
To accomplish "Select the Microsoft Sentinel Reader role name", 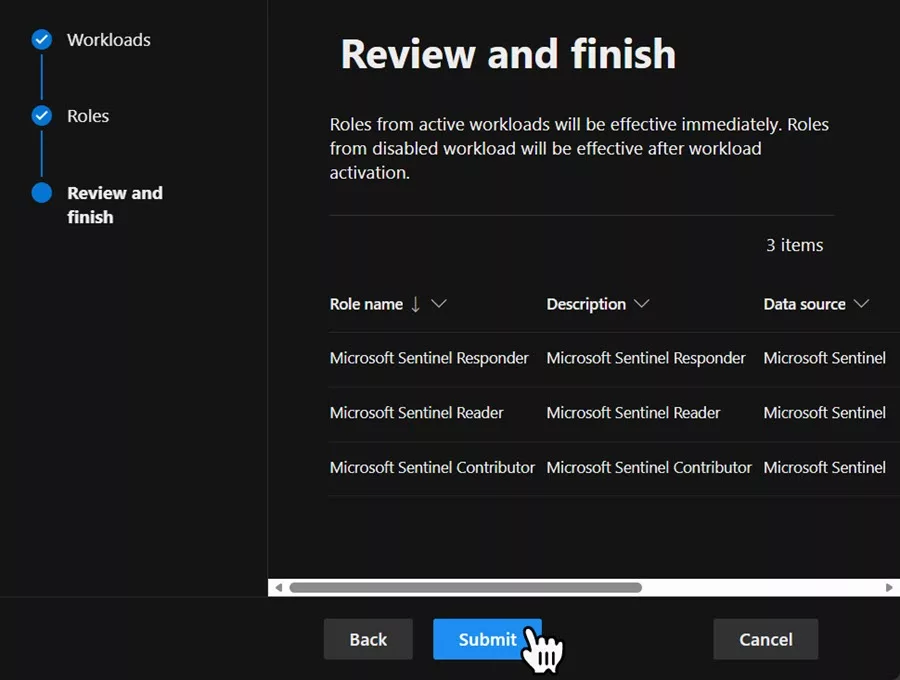I will (x=416, y=413).
